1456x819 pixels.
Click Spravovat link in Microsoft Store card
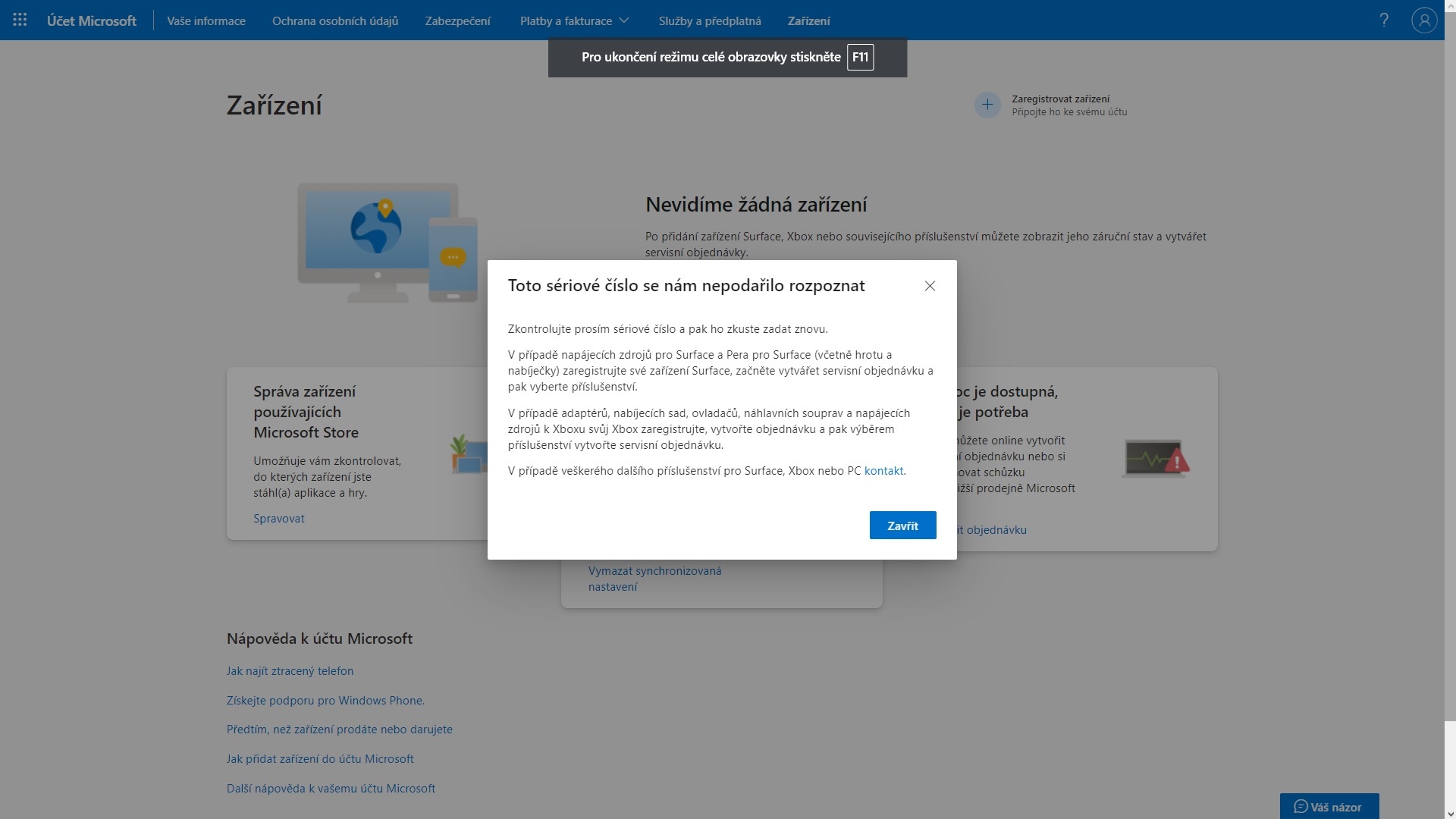coord(279,519)
